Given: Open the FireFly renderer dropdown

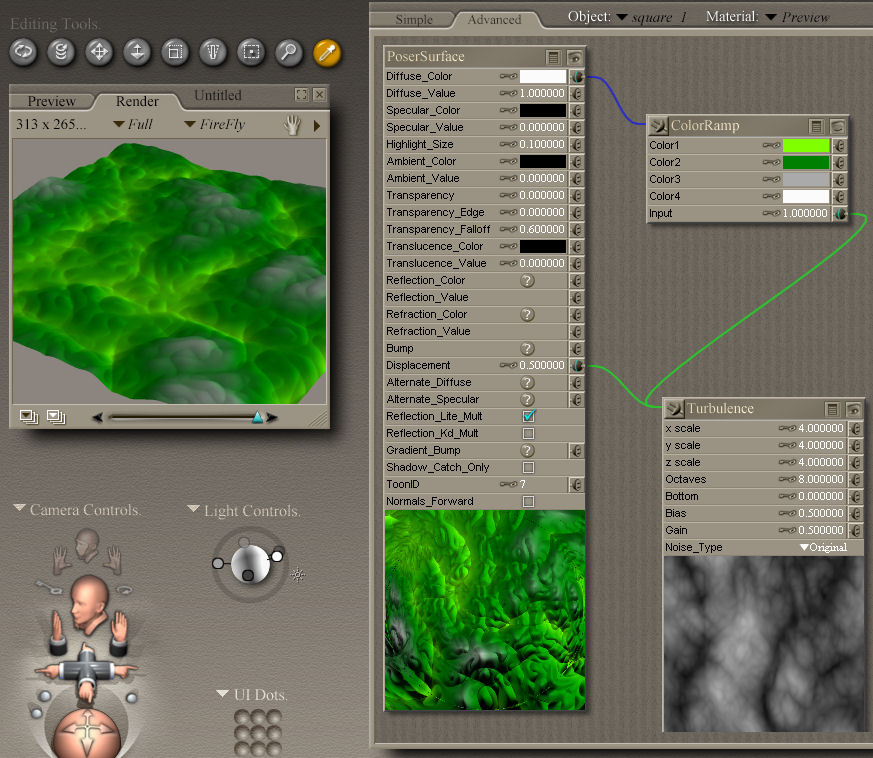Looking at the screenshot, I should coord(215,125).
